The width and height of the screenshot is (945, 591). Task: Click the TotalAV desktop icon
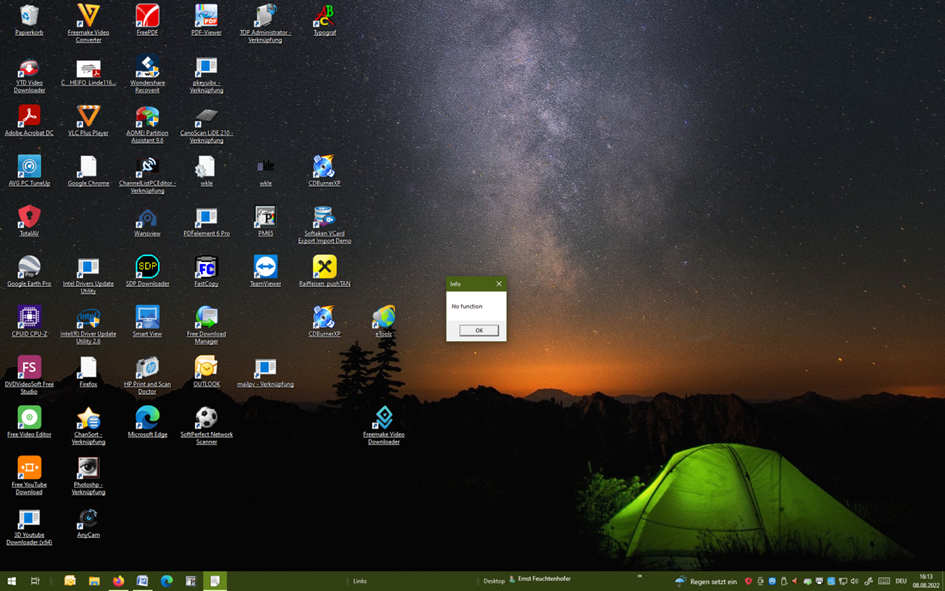[x=29, y=220]
